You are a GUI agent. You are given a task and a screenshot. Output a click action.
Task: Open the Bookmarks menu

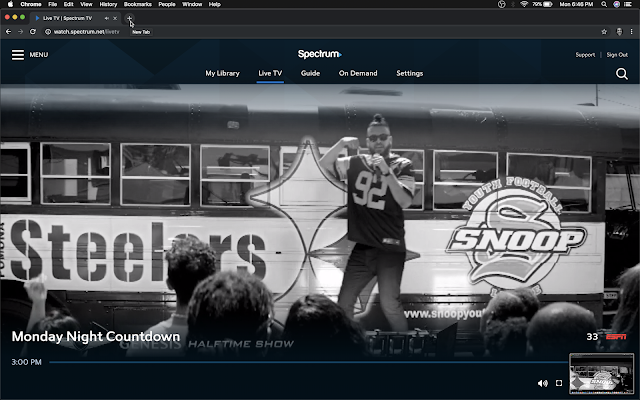(x=138, y=4)
